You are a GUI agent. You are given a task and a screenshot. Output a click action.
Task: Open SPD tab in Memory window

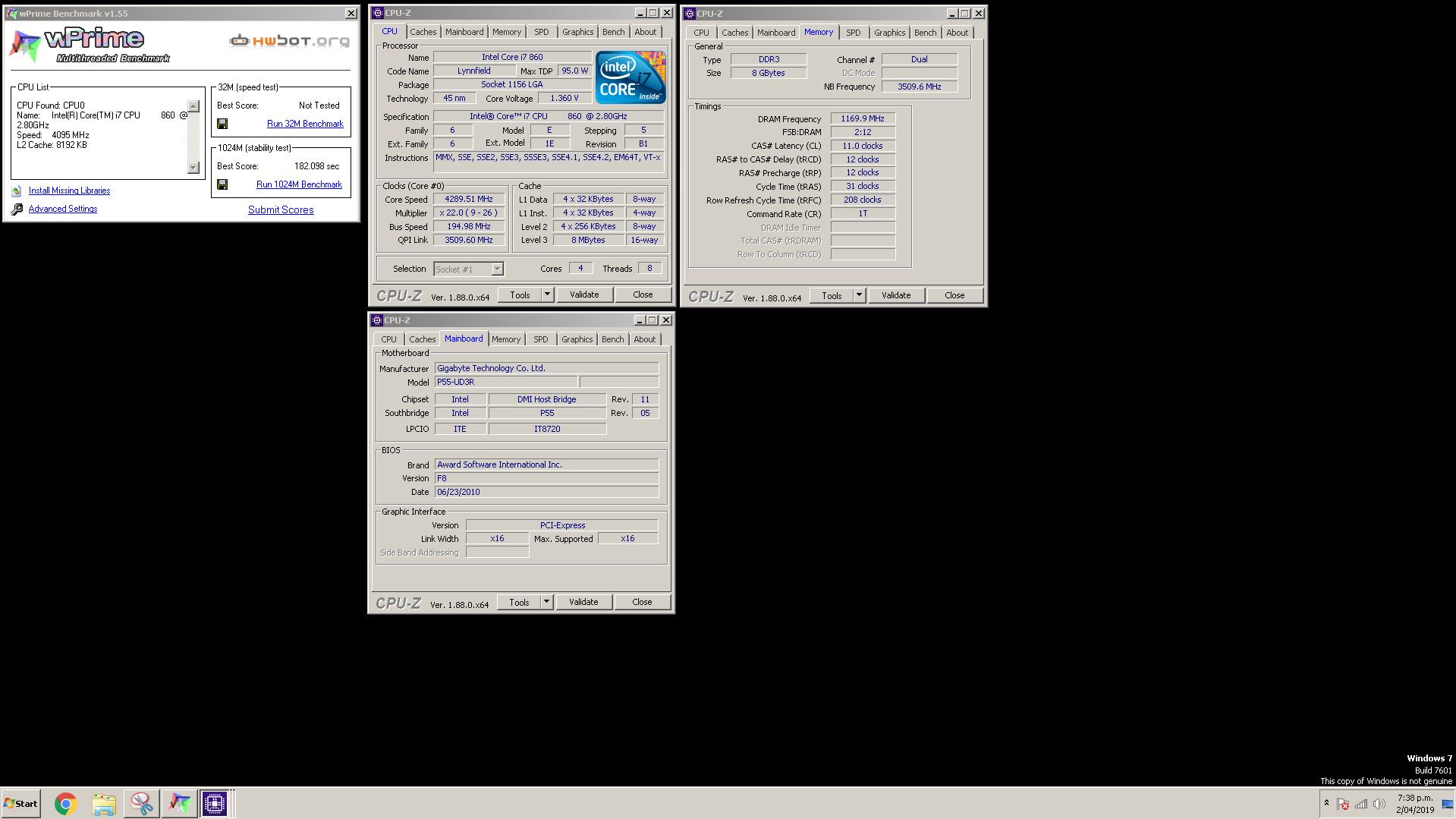point(854,33)
